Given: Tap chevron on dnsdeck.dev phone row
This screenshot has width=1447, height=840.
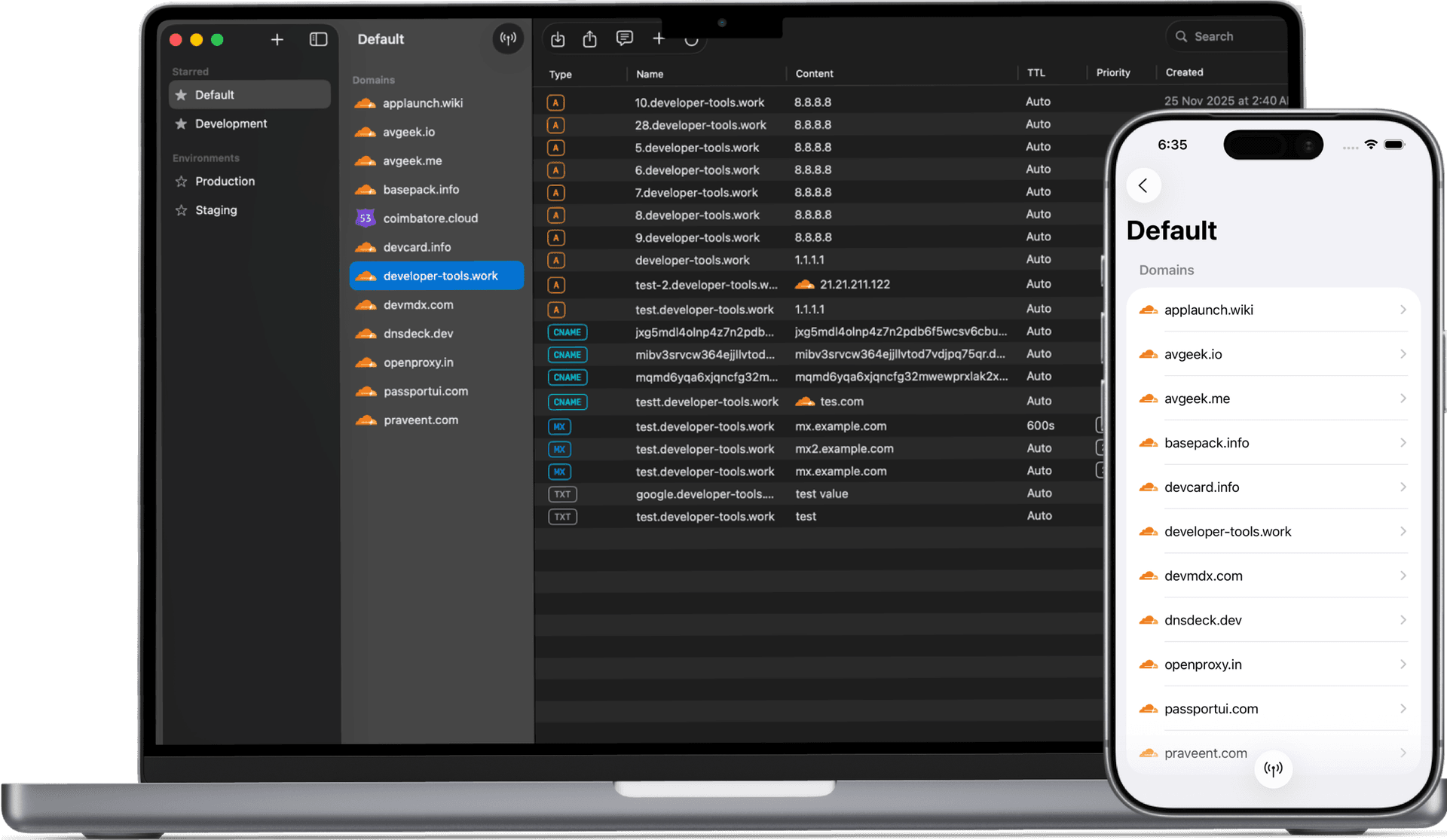Looking at the screenshot, I should [1403, 620].
